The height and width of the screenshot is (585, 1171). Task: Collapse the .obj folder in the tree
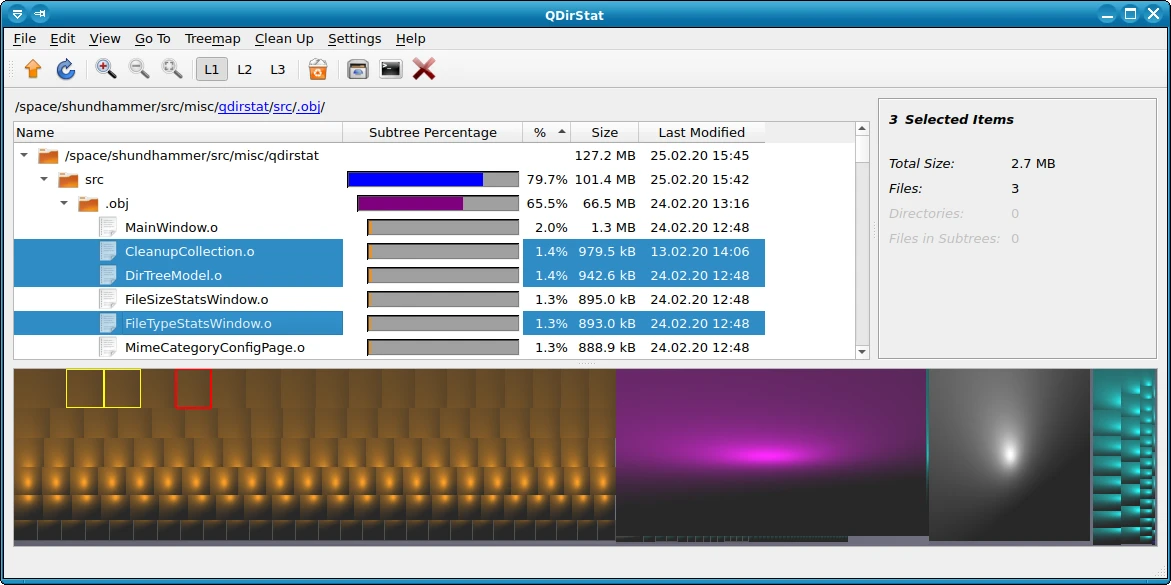click(63, 203)
